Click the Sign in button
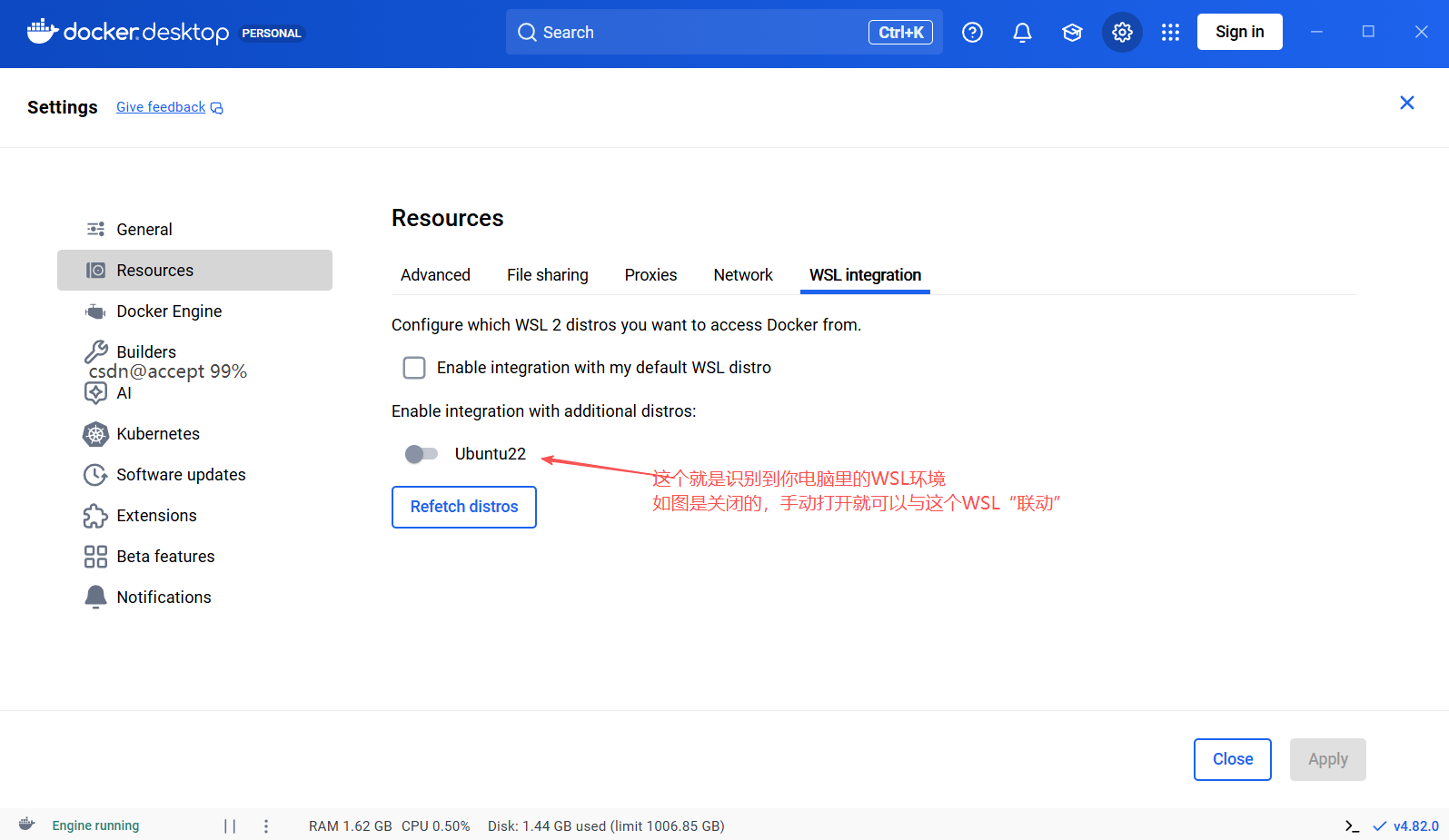Image resolution: width=1449 pixels, height=840 pixels. click(x=1239, y=32)
